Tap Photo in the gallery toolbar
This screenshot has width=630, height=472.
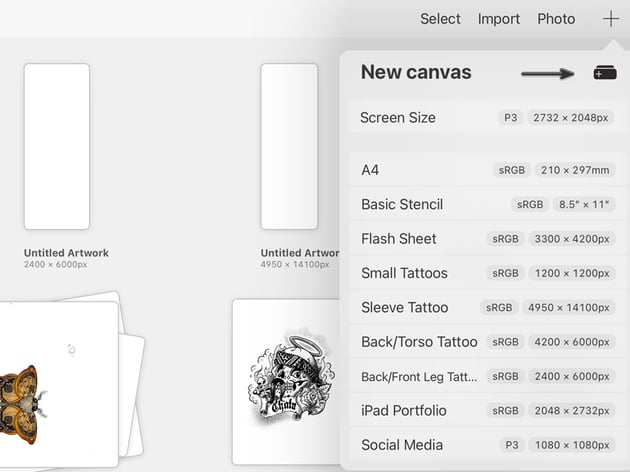[556, 19]
